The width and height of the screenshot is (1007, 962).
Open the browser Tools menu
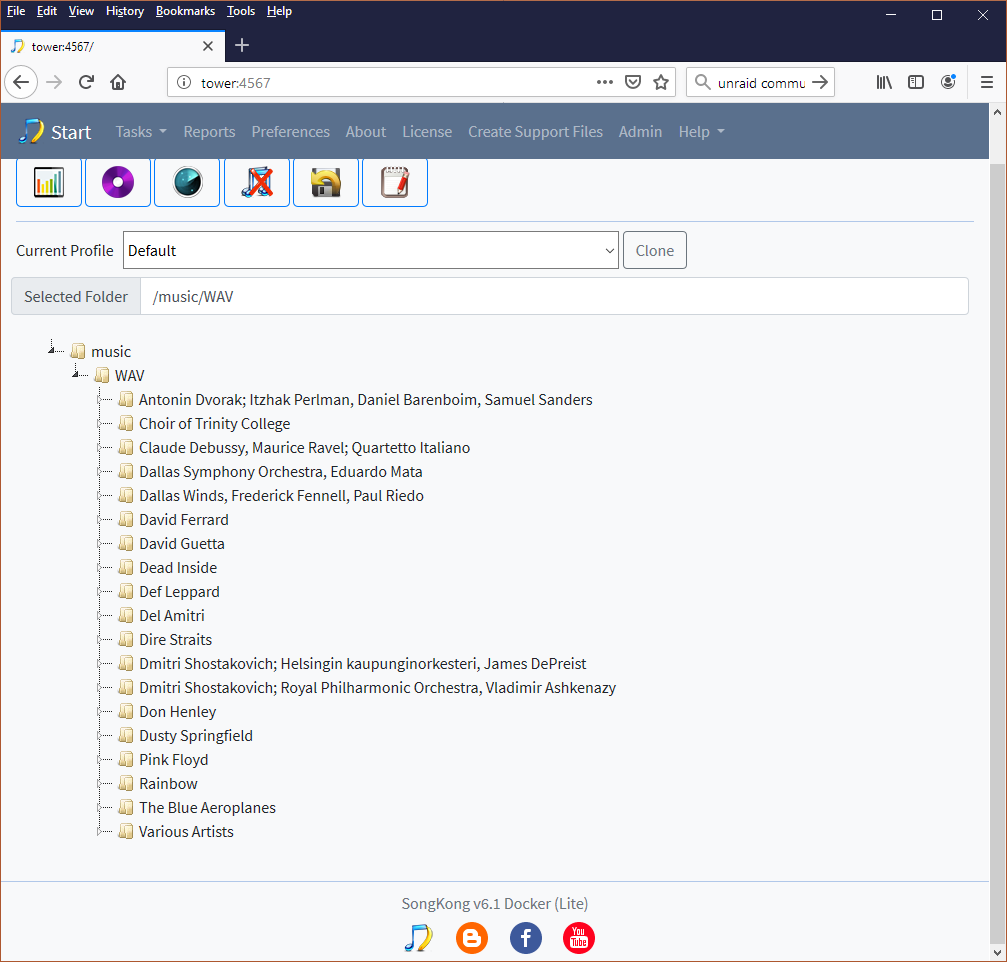coord(241,11)
